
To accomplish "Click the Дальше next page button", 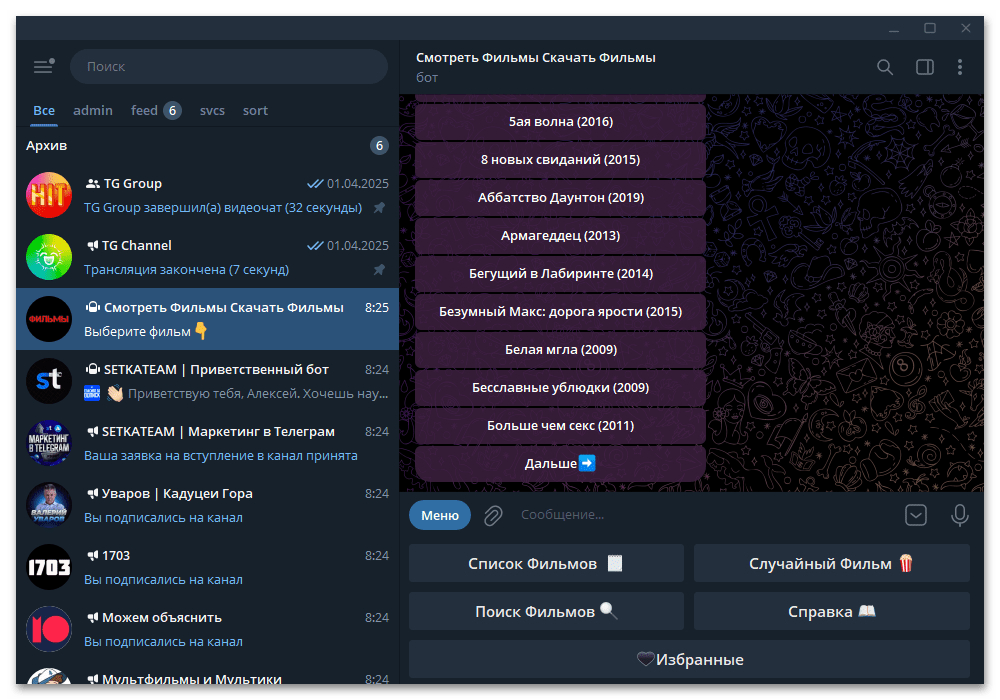I will 561,463.
